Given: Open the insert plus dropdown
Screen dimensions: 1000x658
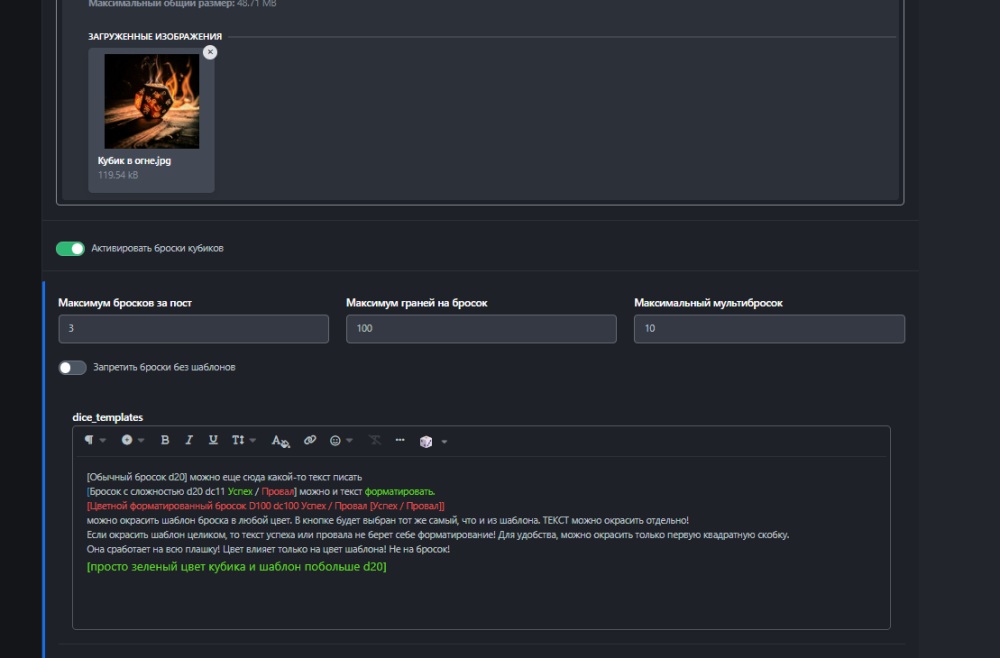Looking at the screenshot, I should pyautogui.click(x=132, y=440).
